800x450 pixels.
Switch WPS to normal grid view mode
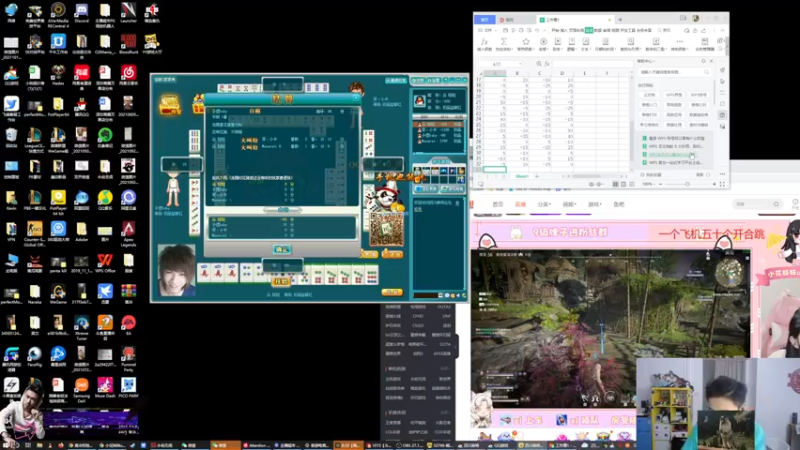[x=615, y=184]
